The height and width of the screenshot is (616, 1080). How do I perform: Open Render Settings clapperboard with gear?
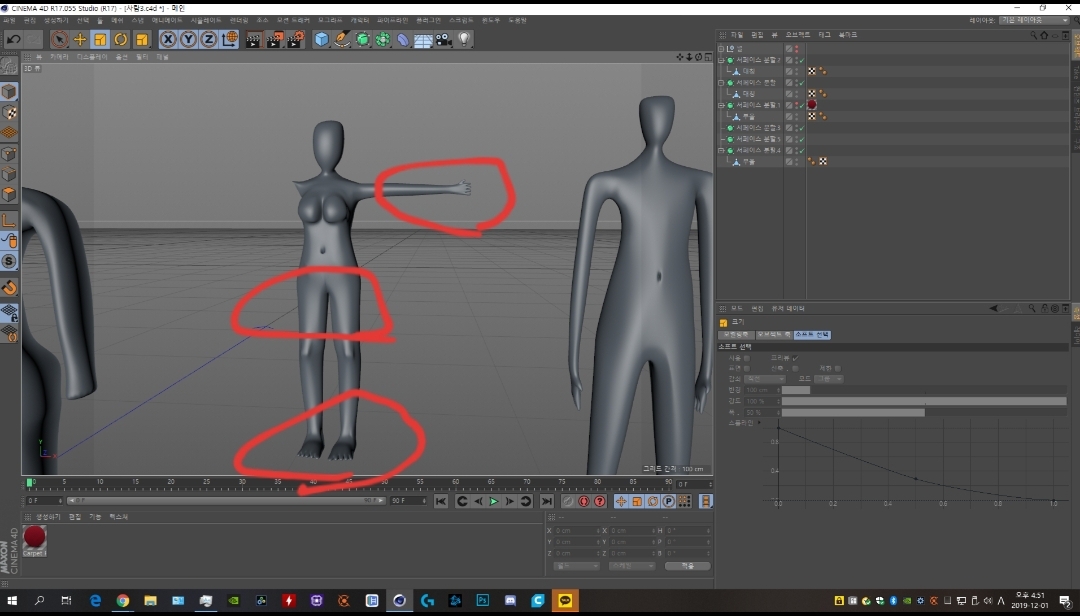tap(295, 40)
